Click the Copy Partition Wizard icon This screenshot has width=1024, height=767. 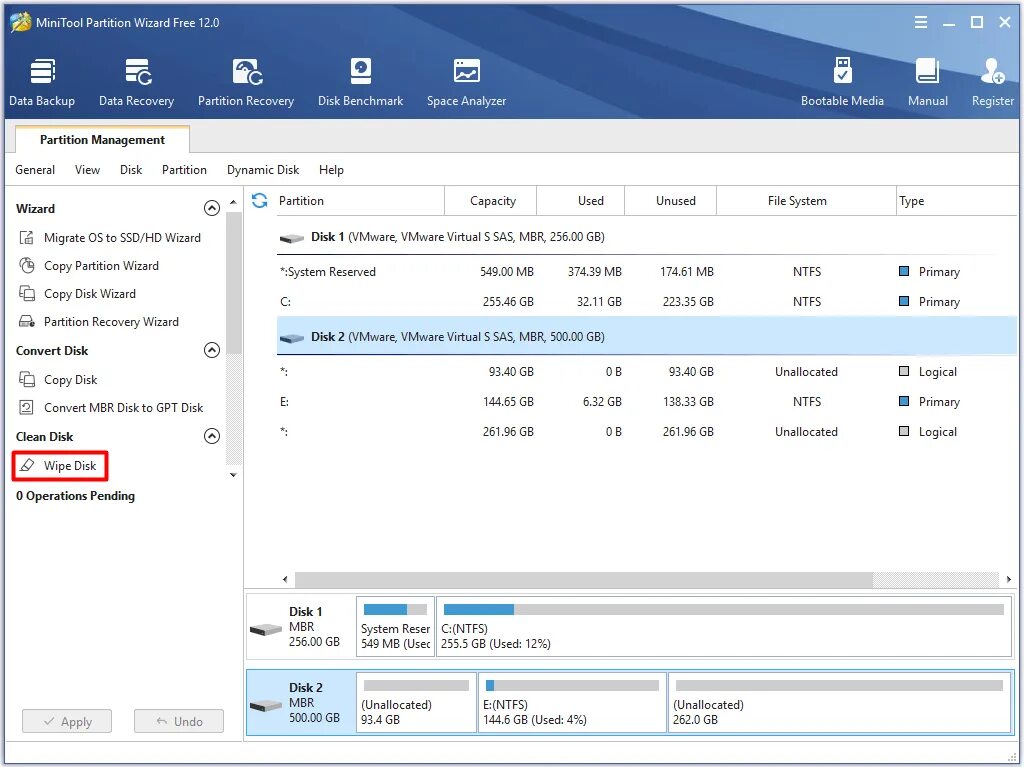(27, 265)
